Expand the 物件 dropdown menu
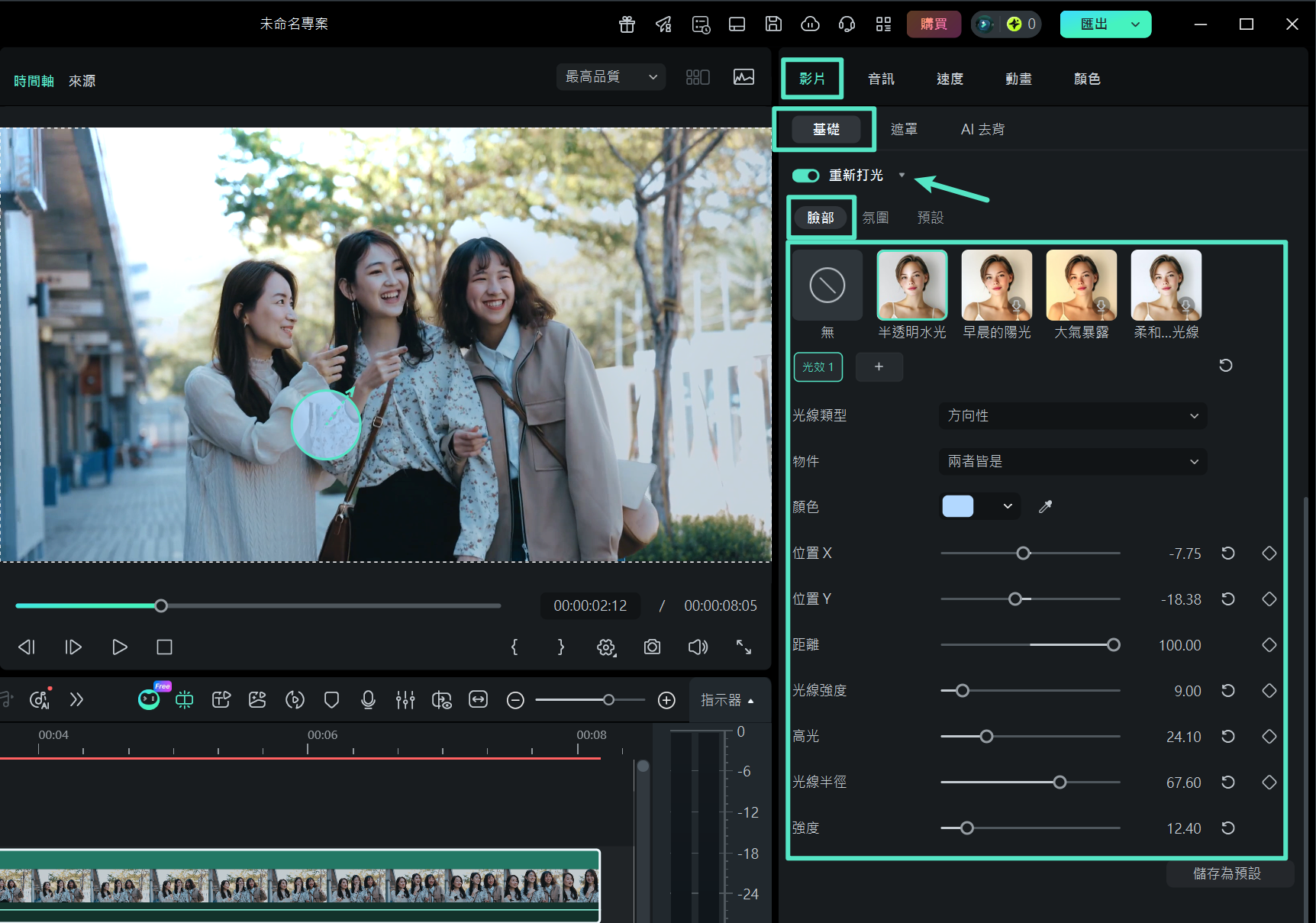Viewport: 1316px width, 923px height. (1072, 462)
